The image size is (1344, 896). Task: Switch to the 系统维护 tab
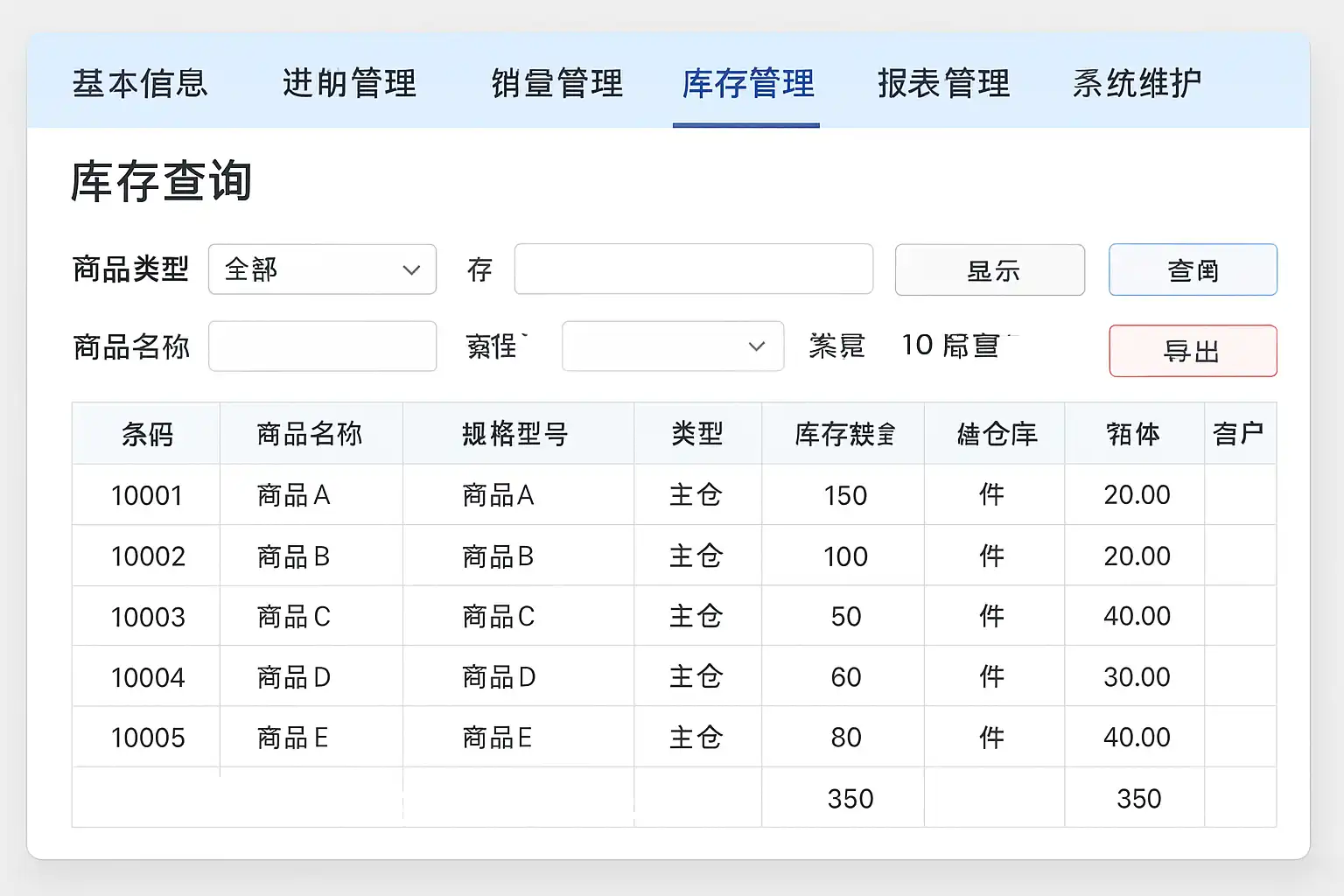[x=1137, y=84]
